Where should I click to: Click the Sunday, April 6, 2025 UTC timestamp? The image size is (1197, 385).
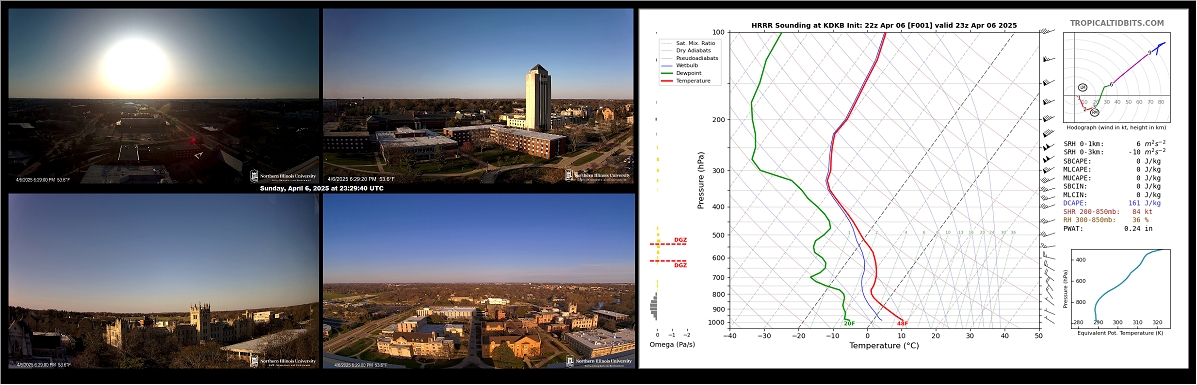321,188
